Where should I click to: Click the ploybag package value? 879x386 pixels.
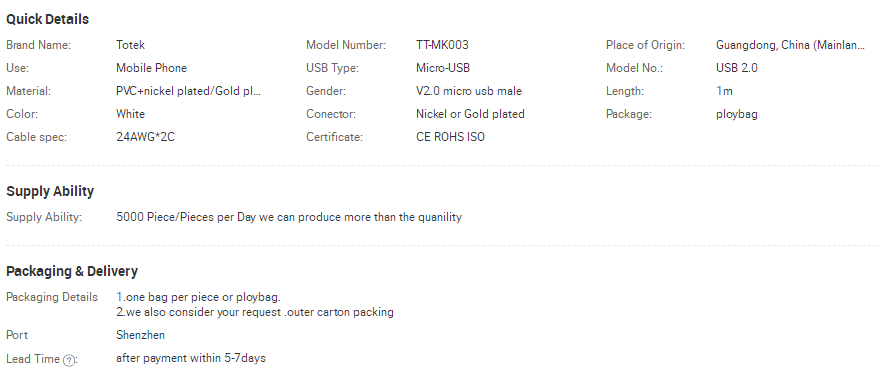(x=737, y=114)
